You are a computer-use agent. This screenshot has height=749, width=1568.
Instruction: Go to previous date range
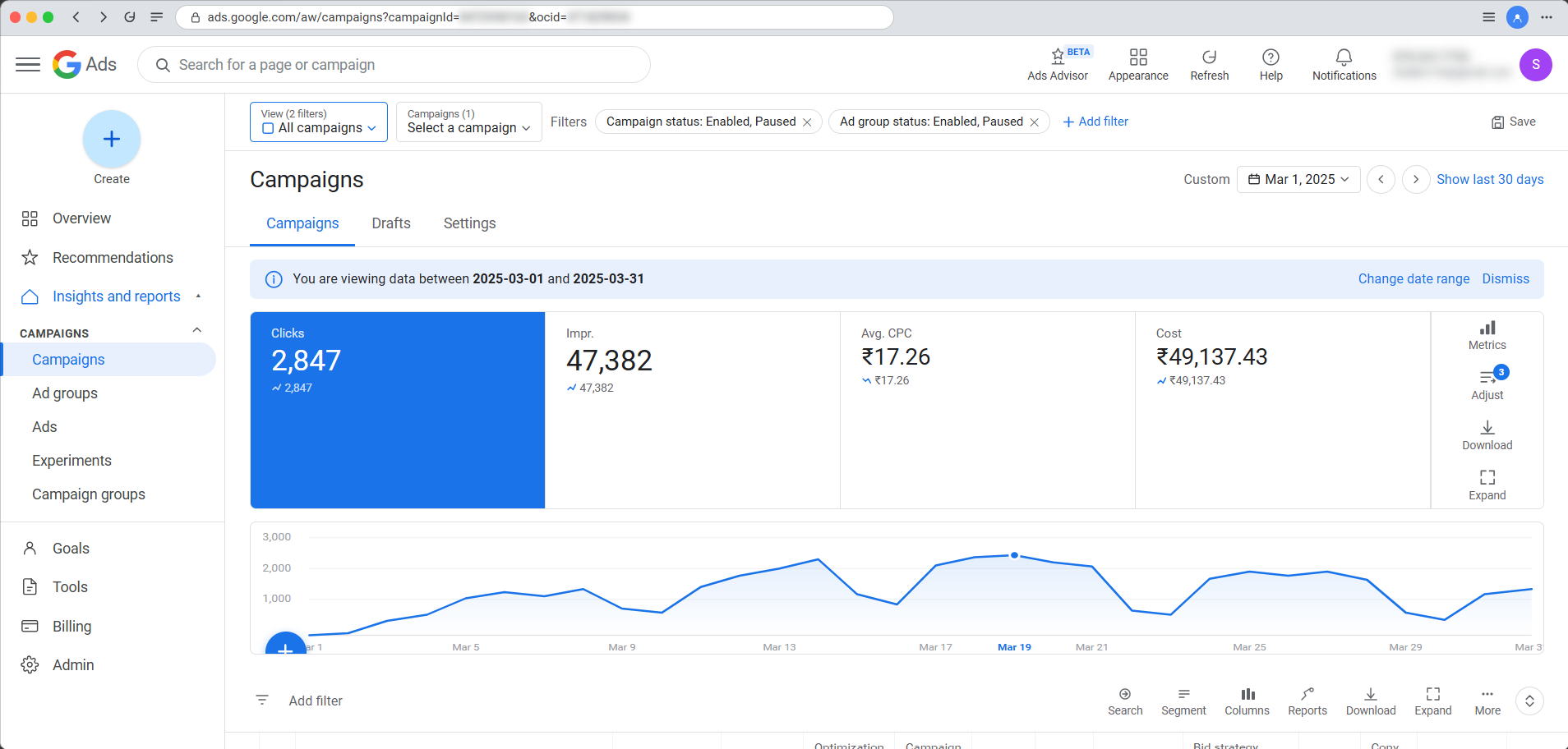(x=1381, y=179)
